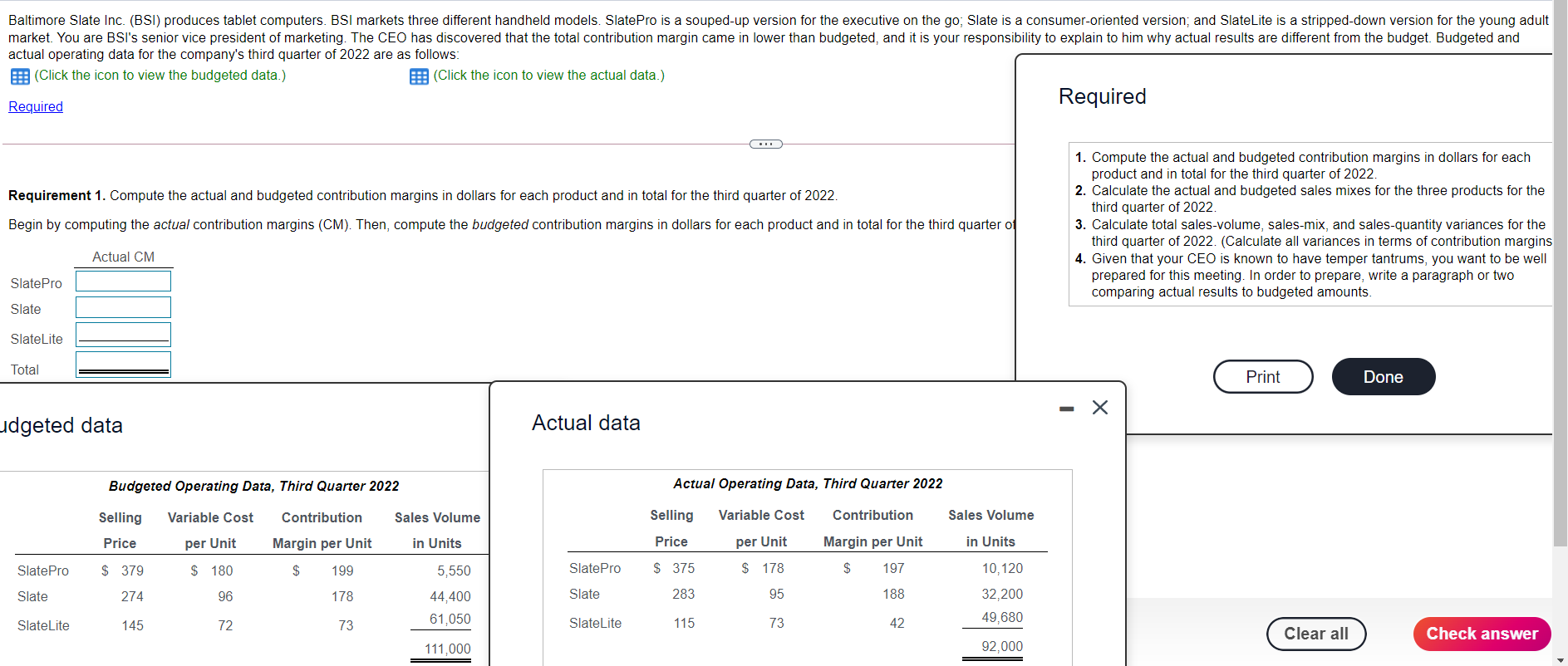1568x666 pixels.
Task: Select budgeted SlatePro selling price 379
Action: click(132, 571)
